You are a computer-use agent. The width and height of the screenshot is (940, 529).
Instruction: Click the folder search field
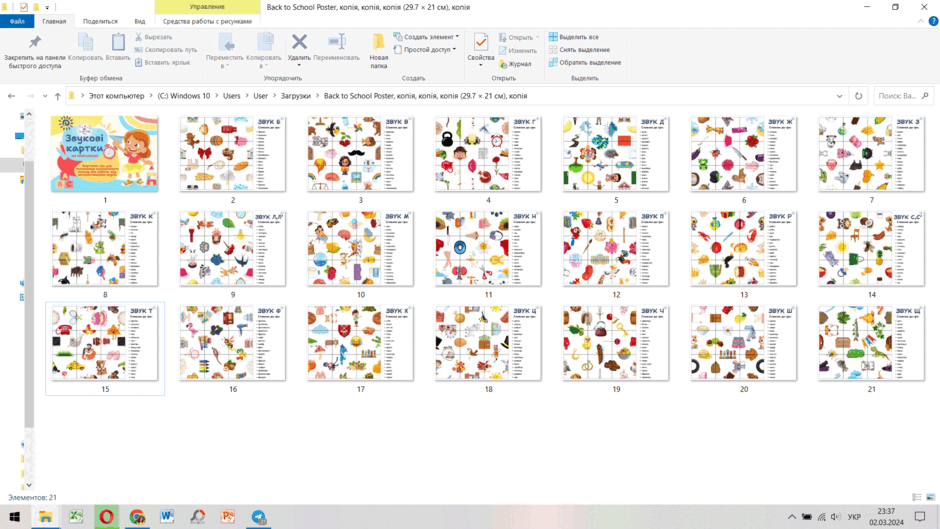coord(902,96)
